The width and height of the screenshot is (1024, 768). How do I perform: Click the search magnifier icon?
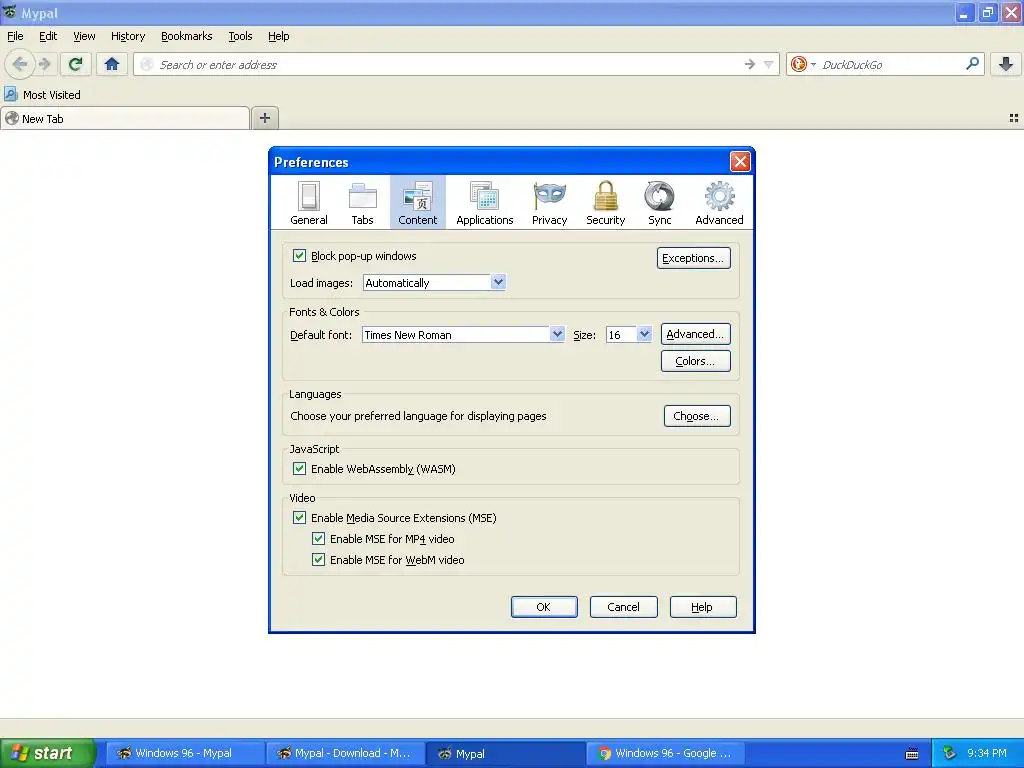972,64
